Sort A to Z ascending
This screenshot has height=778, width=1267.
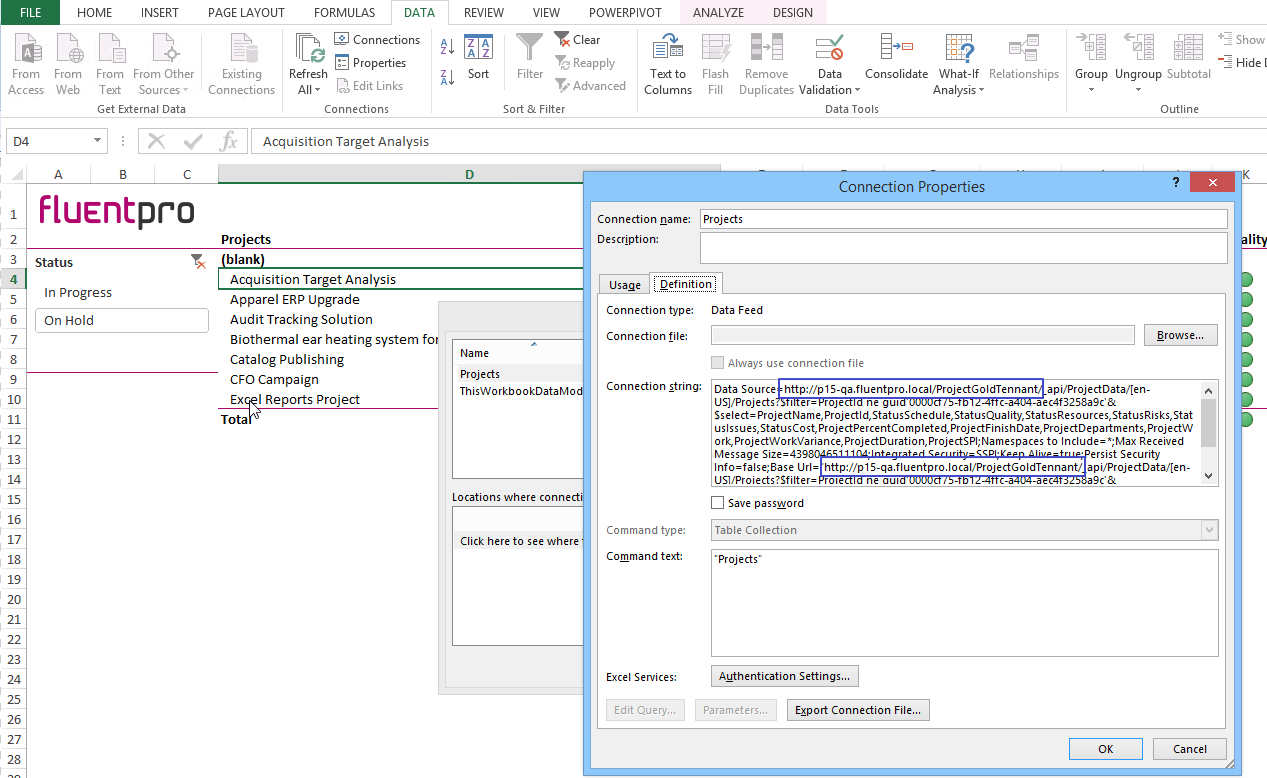tap(447, 47)
